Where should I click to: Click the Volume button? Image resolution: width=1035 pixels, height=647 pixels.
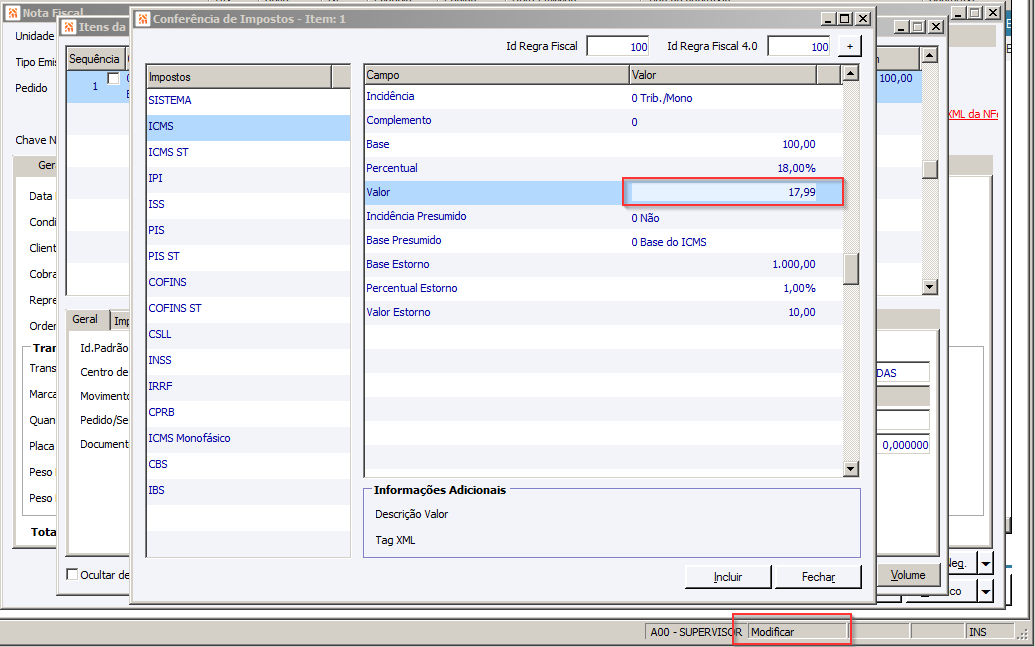(908, 575)
